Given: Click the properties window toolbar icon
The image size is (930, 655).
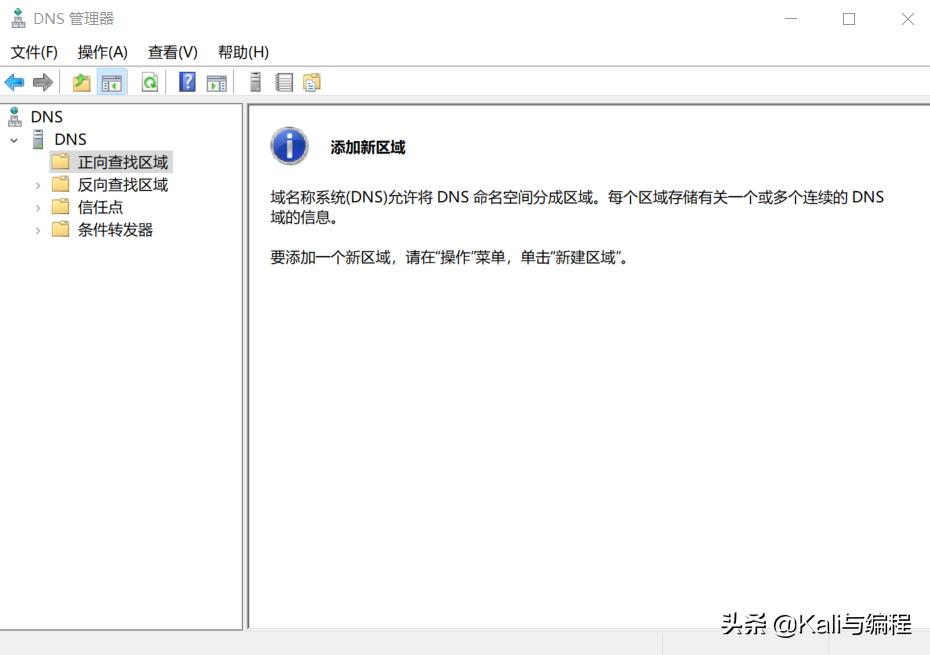Looking at the screenshot, I should (x=217, y=82).
